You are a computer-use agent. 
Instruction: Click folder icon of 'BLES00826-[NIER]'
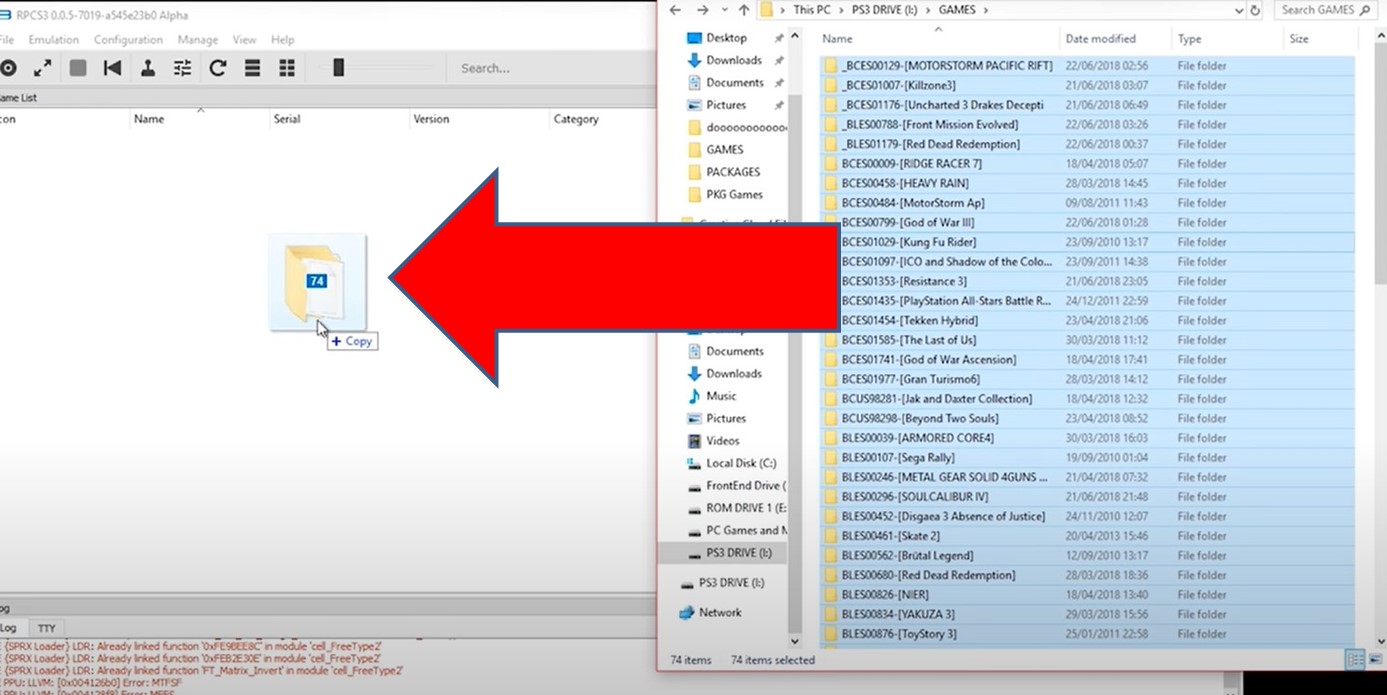point(829,595)
